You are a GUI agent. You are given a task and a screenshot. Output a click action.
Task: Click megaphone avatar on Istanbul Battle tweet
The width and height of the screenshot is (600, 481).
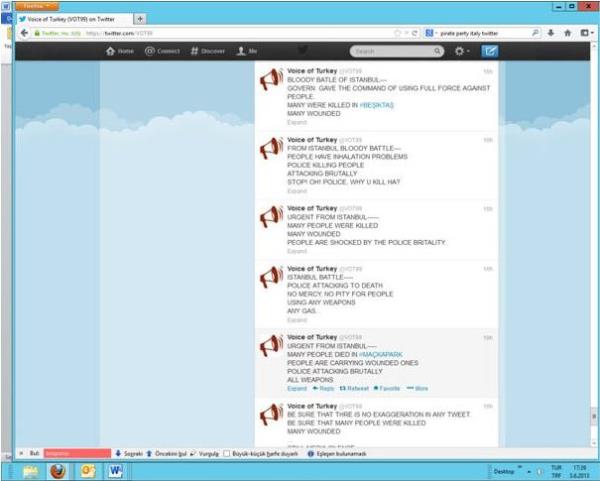coord(272,277)
